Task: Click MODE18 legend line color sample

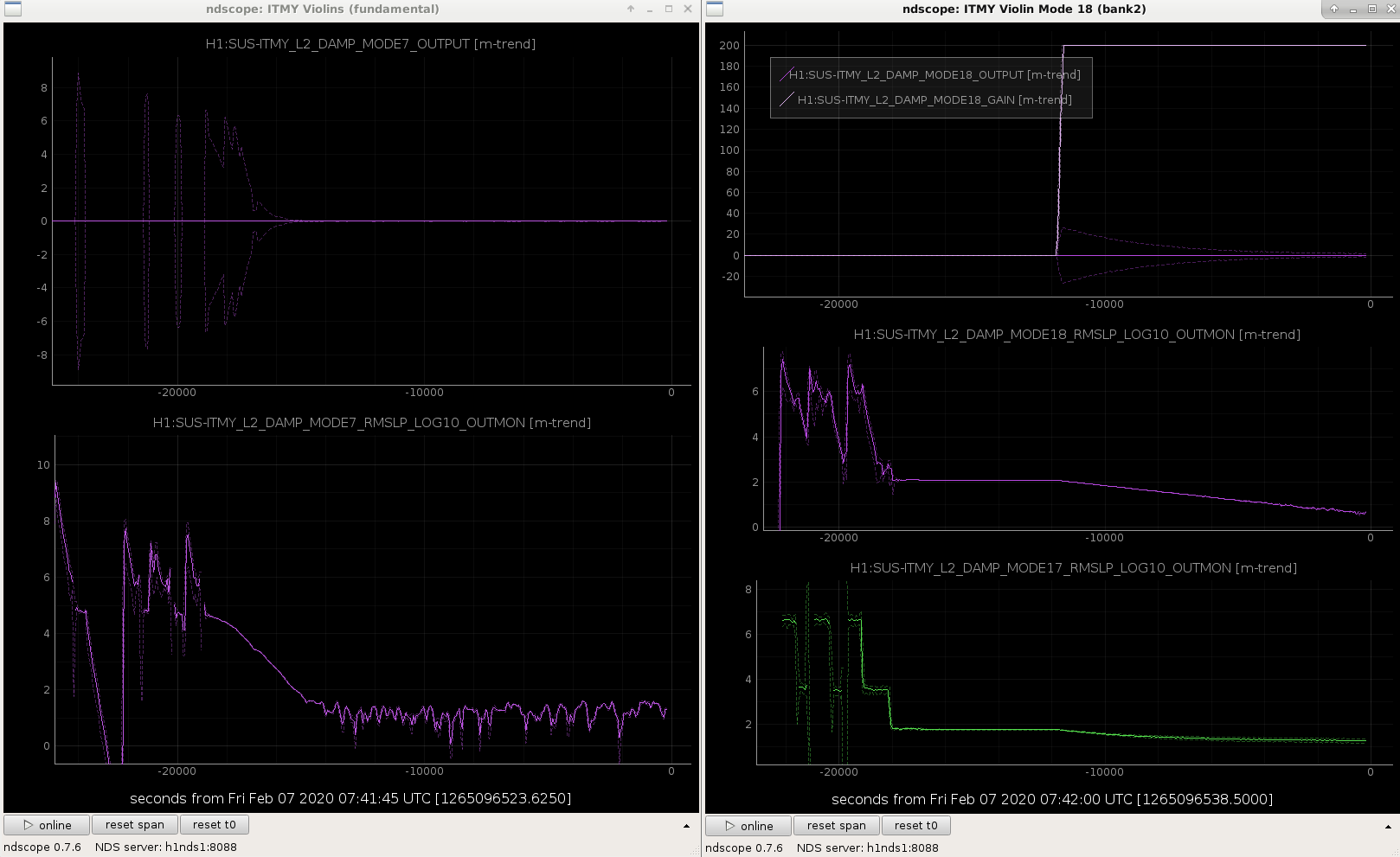Action: pyautogui.click(x=787, y=75)
